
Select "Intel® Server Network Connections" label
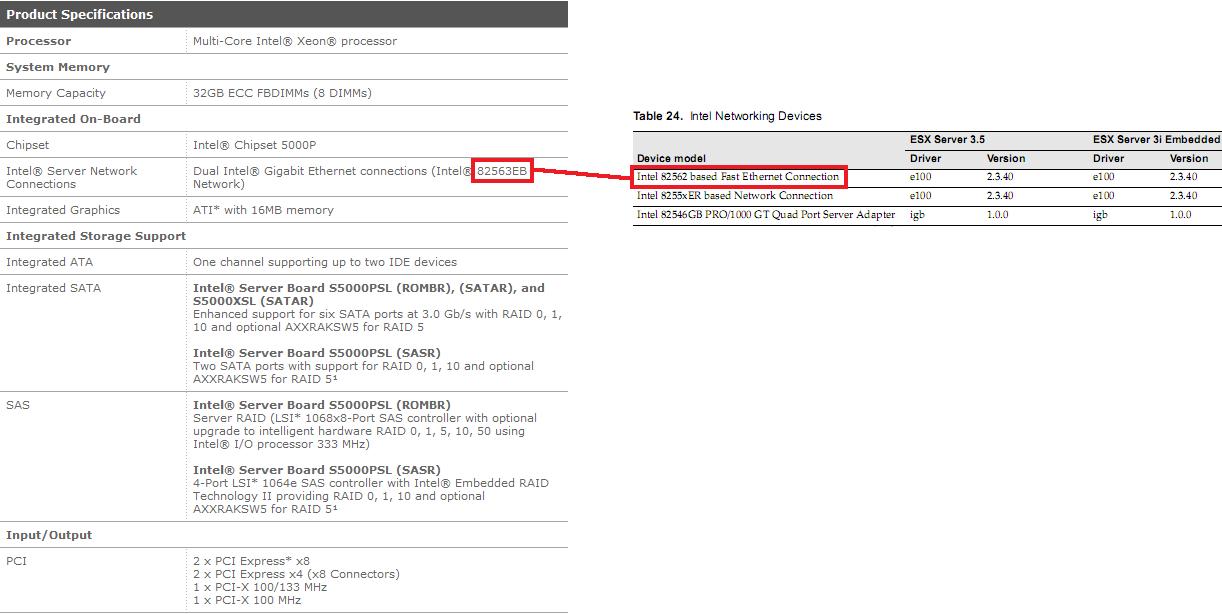pos(72,177)
